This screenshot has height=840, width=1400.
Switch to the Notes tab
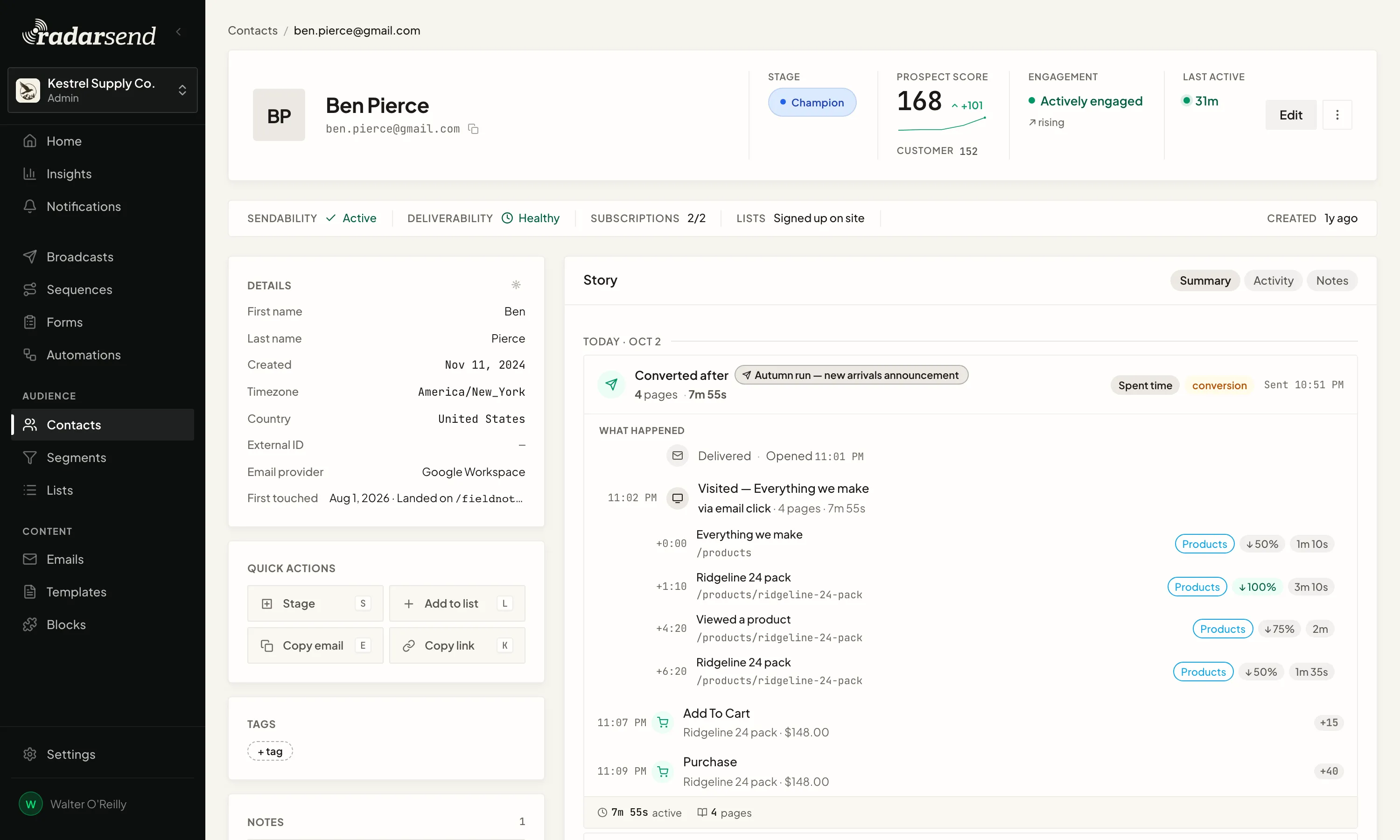point(1332,281)
